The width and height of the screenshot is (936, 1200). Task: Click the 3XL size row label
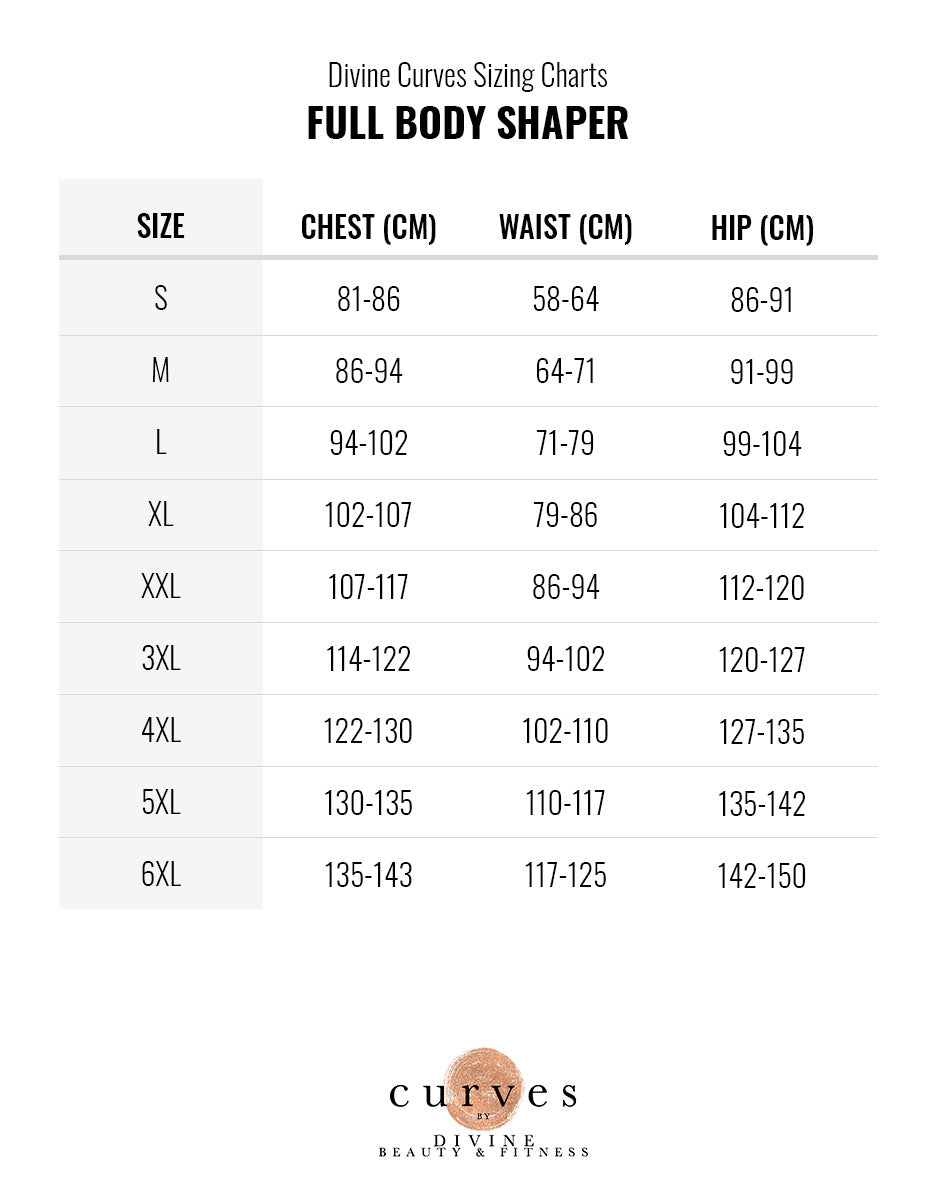tap(161, 659)
